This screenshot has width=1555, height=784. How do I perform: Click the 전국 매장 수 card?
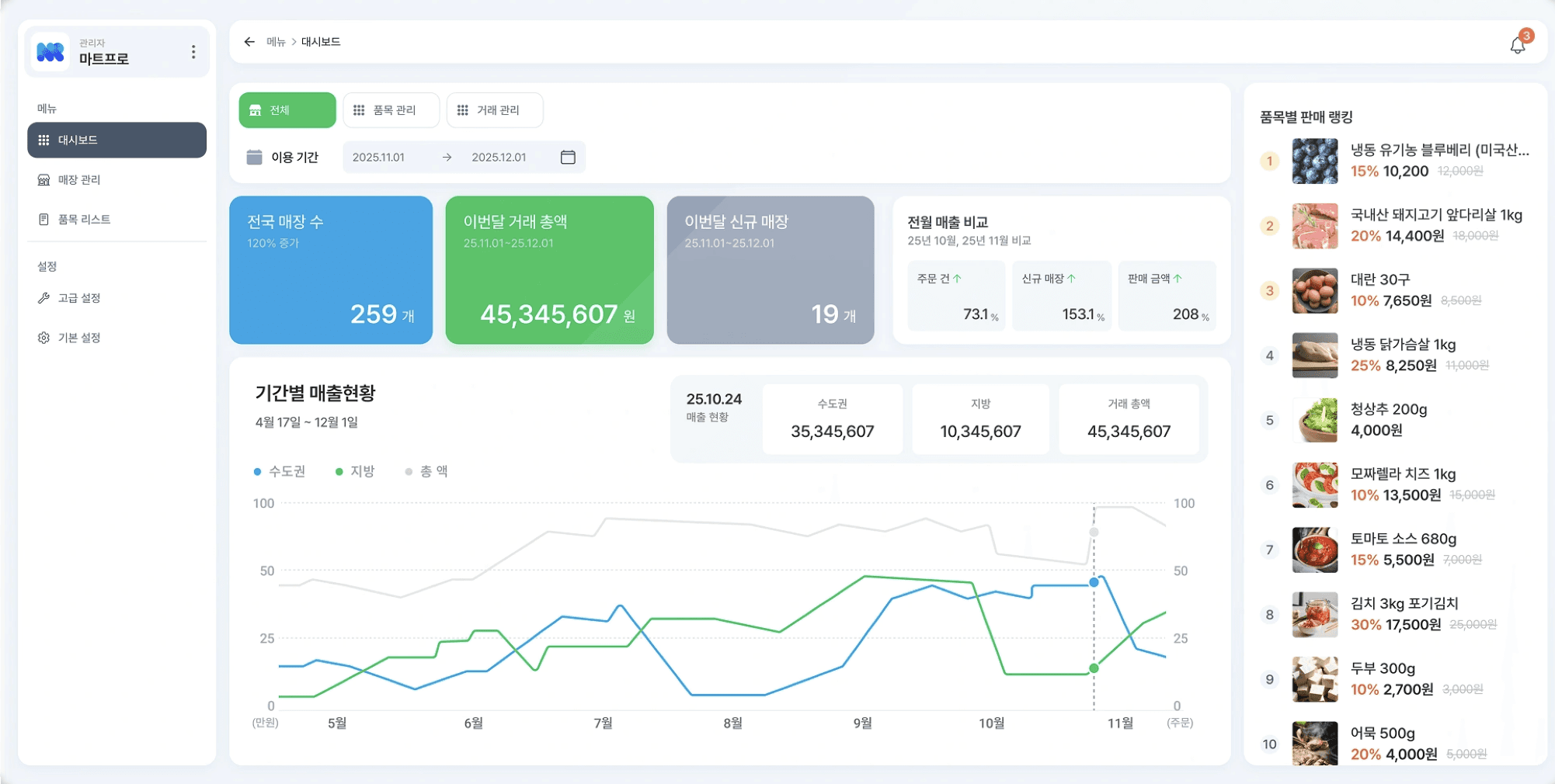click(x=331, y=270)
